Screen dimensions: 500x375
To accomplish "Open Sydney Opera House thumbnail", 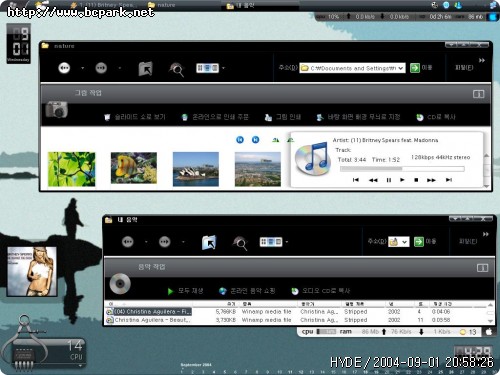I will coord(196,169).
